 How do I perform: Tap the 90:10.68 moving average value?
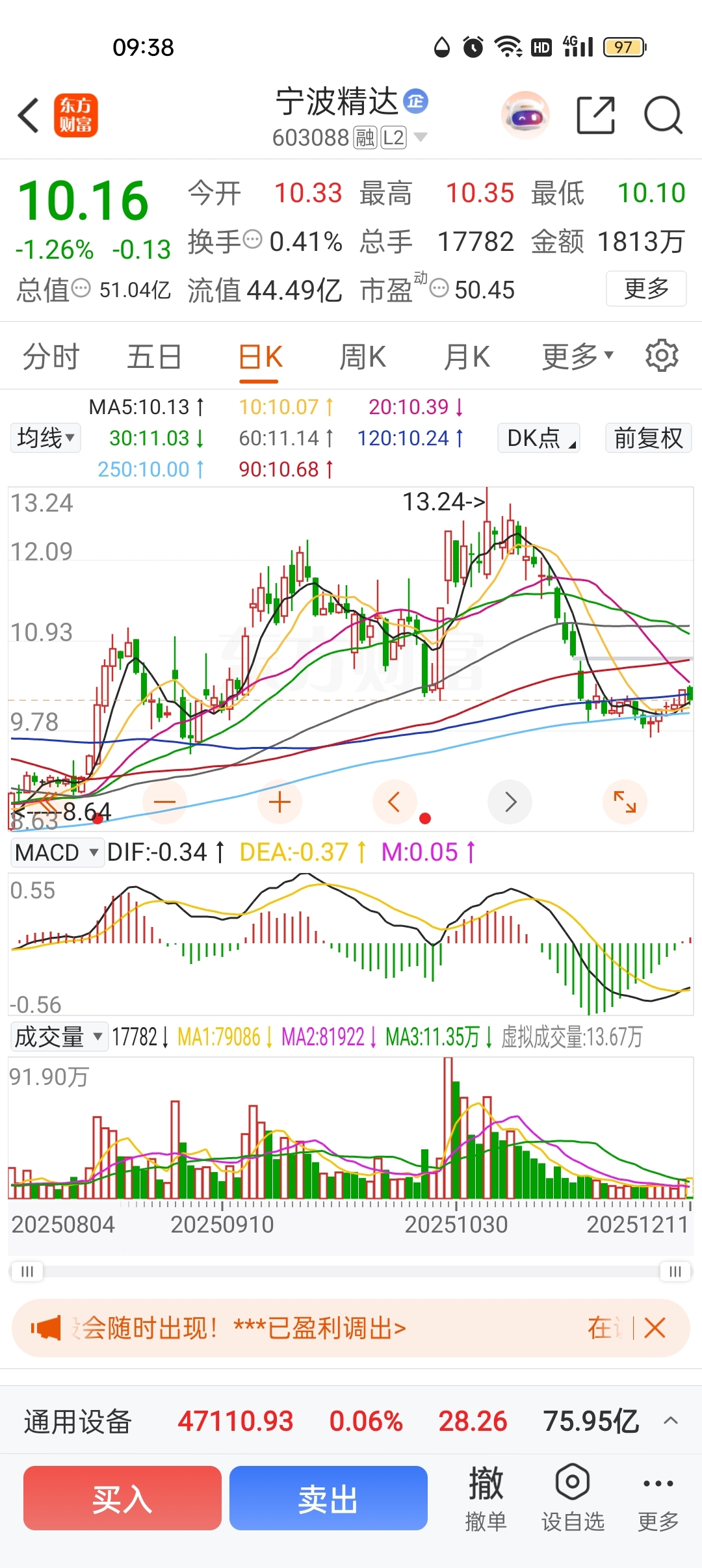286,469
